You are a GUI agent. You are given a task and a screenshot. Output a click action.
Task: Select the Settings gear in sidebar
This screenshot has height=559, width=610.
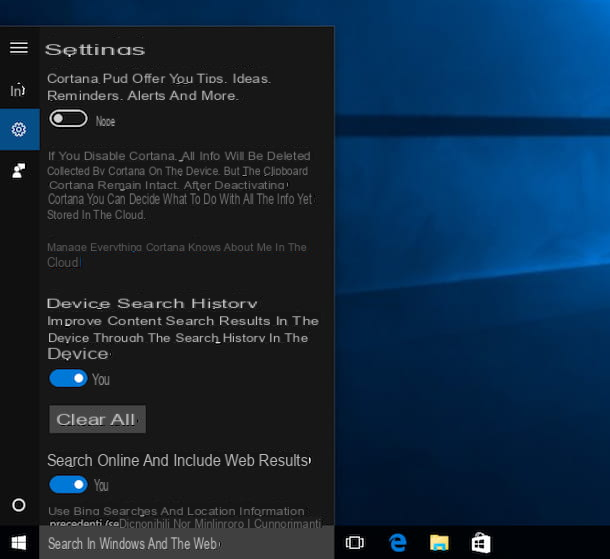coord(19,129)
